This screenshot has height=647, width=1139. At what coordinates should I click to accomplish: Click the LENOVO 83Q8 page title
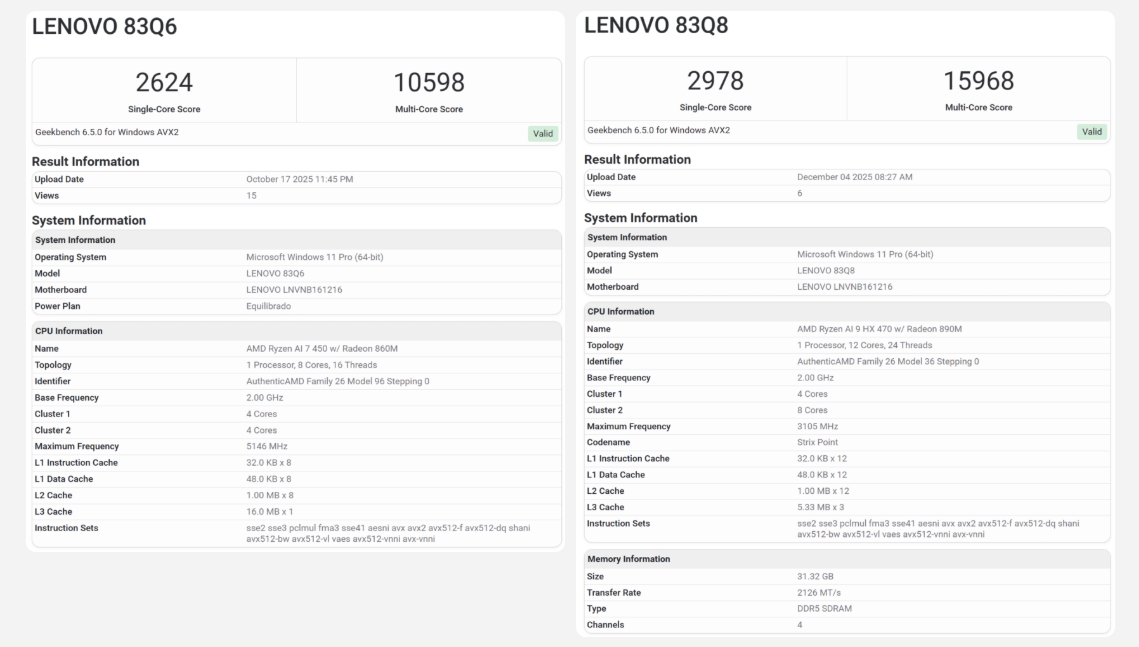coord(656,26)
